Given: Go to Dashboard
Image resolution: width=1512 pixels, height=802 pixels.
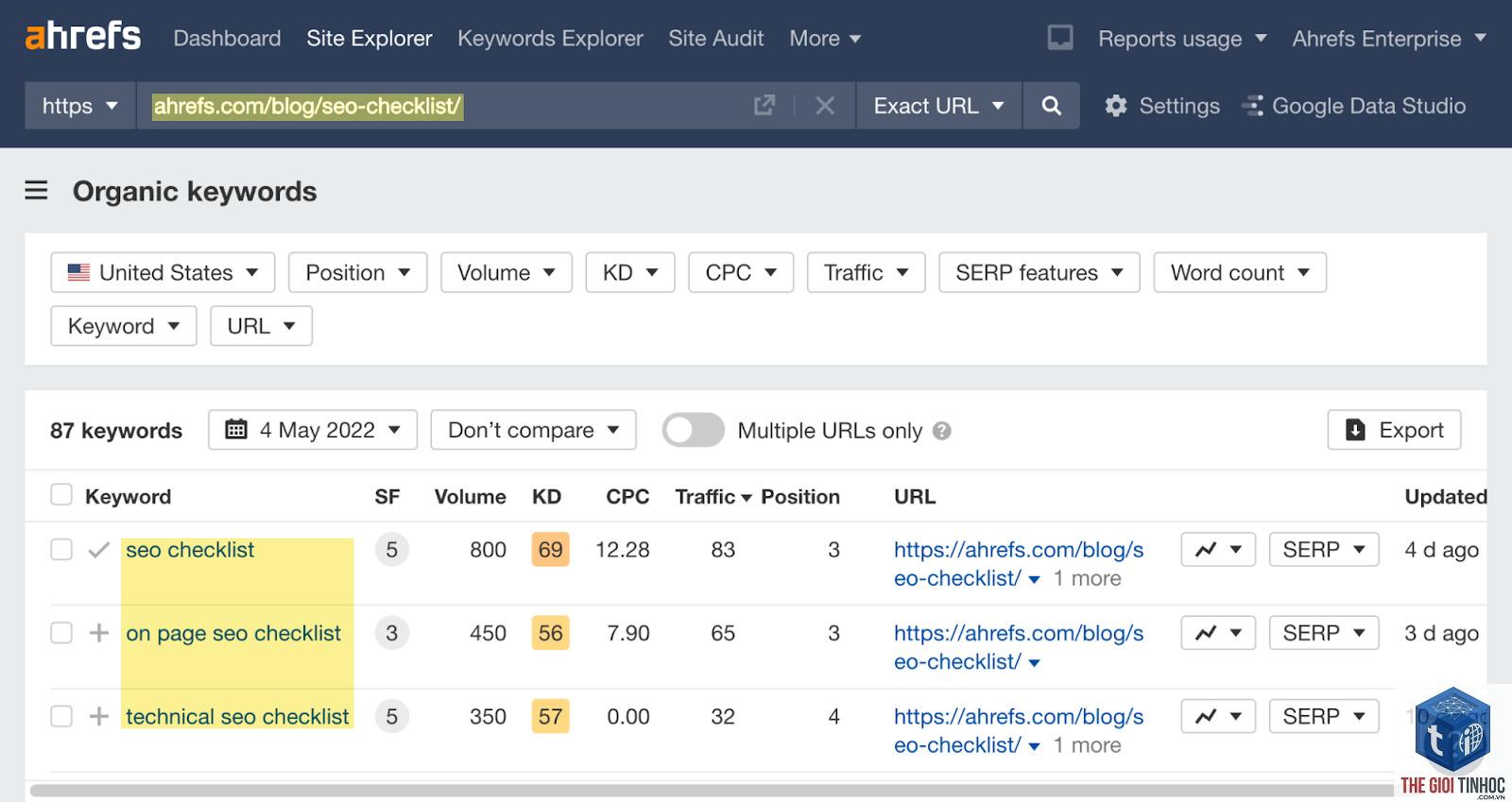Looking at the screenshot, I should click(x=227, y=38).
